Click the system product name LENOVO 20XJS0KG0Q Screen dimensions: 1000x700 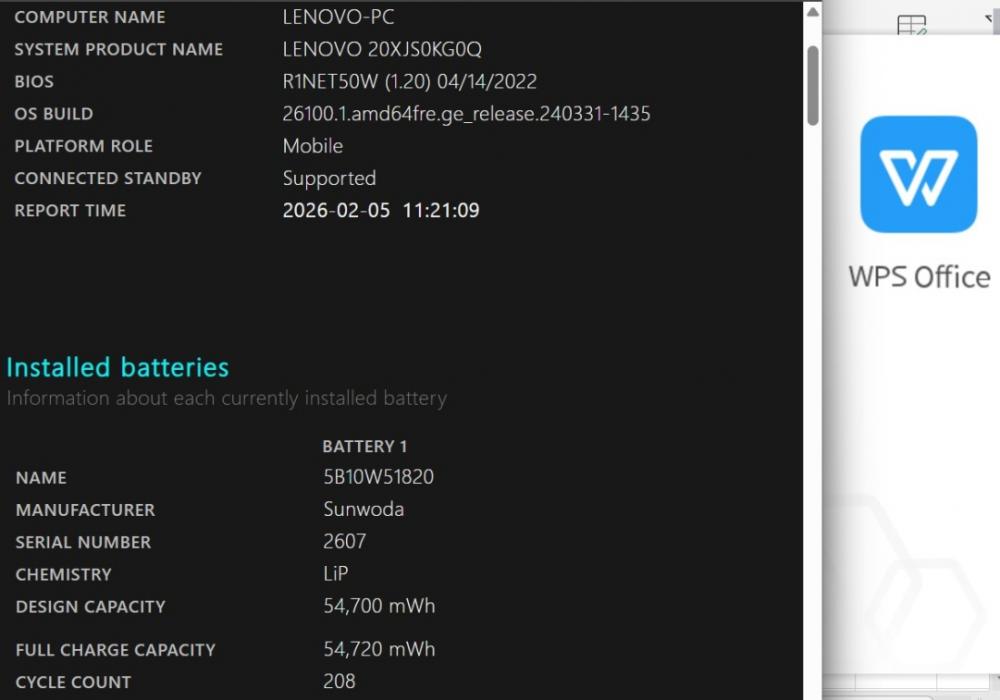pyautogui.click(x=382, y=49)
